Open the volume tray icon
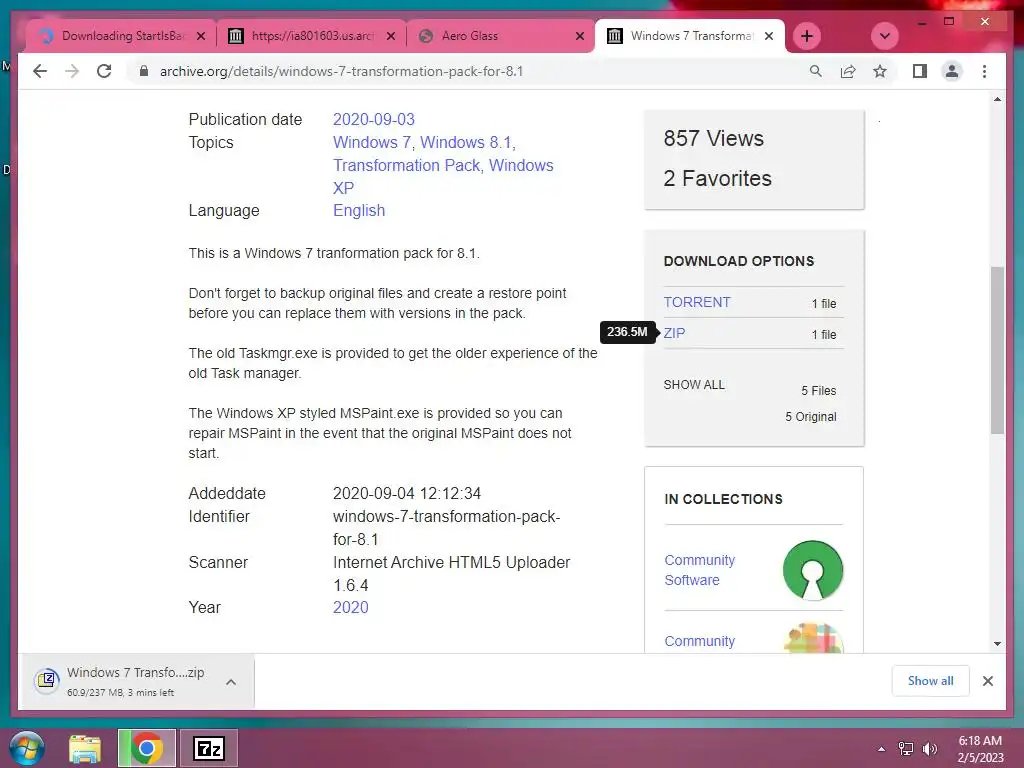1024x768 pixels. coord(929,749)
